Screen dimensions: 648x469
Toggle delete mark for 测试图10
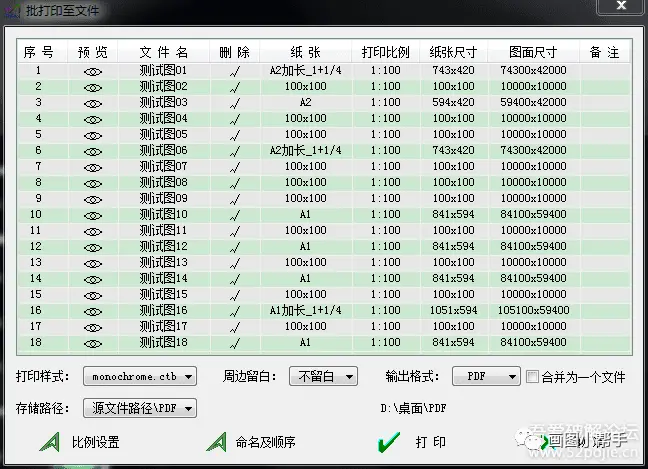pyautogui.click(x=235, y=215)
